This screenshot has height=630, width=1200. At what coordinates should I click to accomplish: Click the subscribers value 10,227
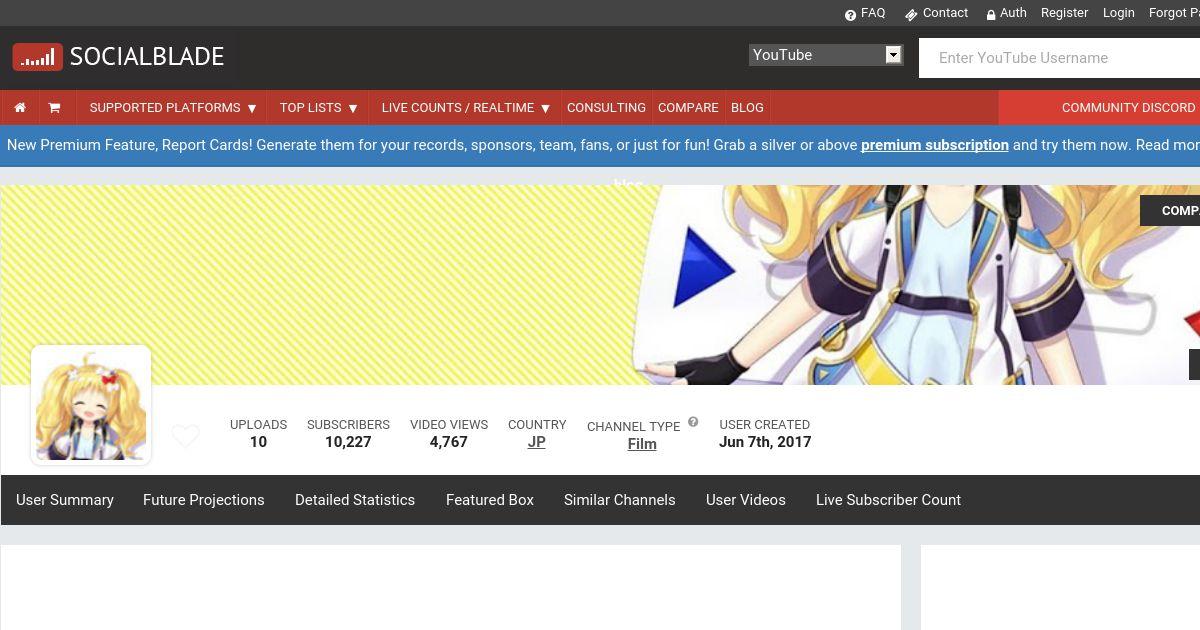pyautogui.click(x=348, y=442)
